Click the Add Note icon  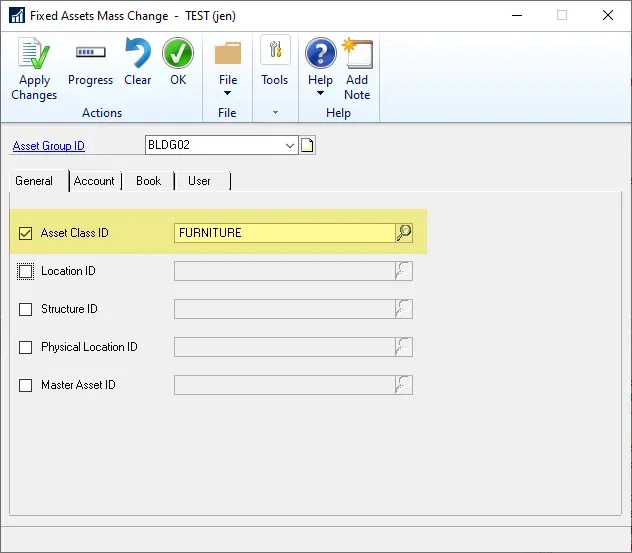point(357,54)
